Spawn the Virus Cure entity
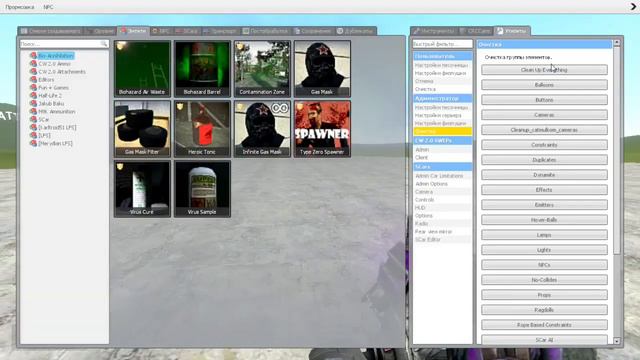Screen dimensions: 640x360 (142, 189)
